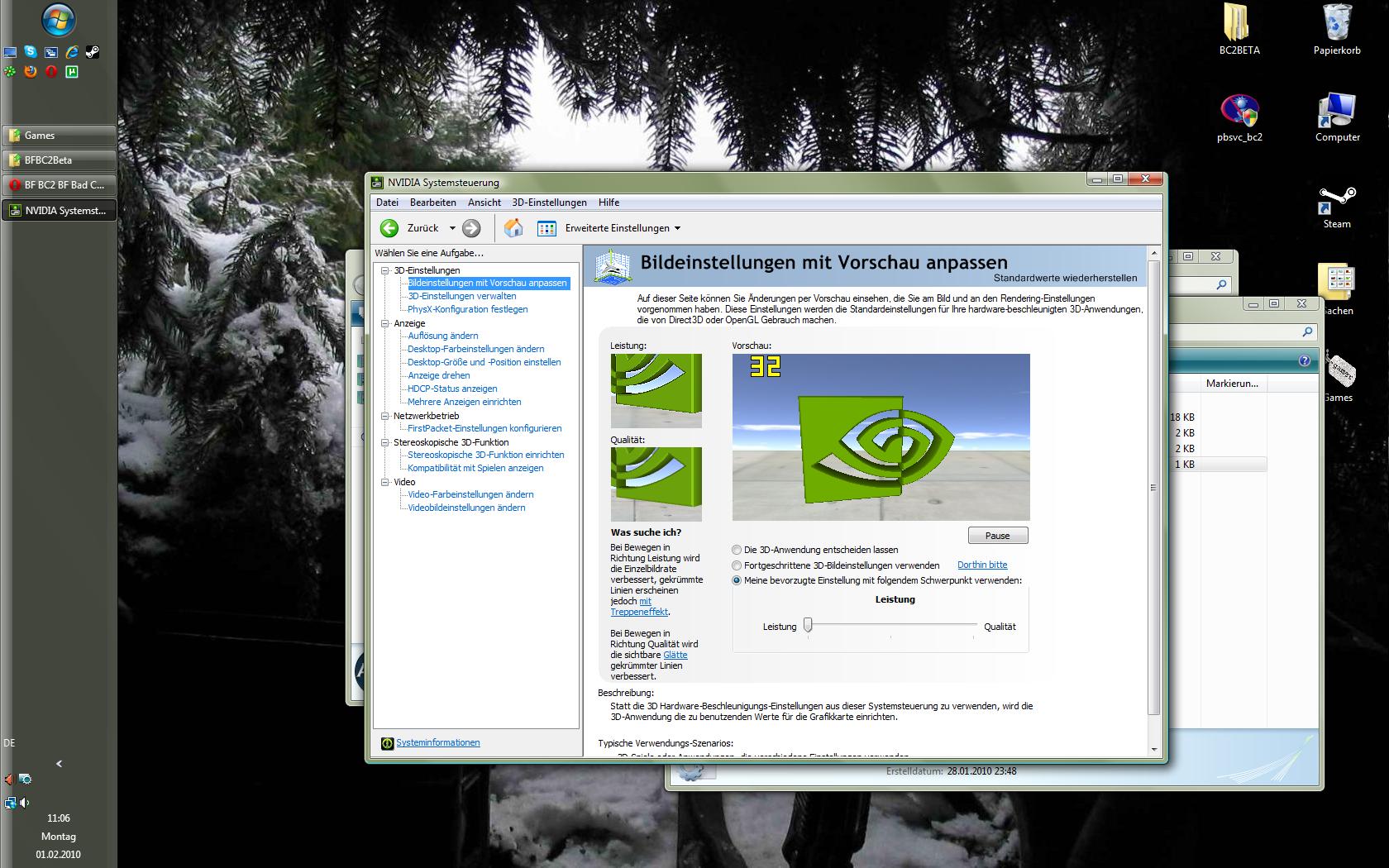The width and height of the screenshot is (1389, 868).
Task: Pause the 3D preview animation
Action: tap(998, 536)
